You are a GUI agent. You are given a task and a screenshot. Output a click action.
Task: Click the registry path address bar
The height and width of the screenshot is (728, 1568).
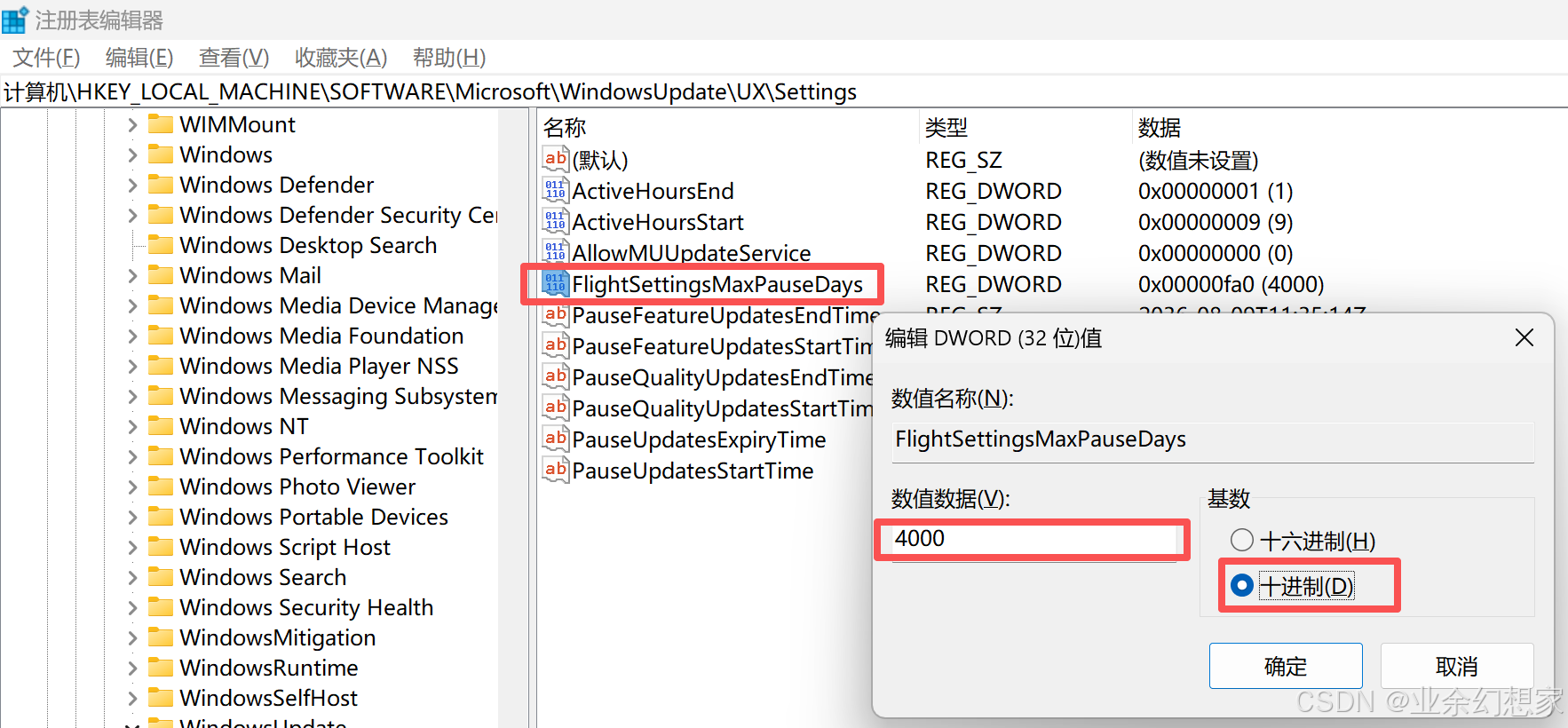click(x=784, y=91)
